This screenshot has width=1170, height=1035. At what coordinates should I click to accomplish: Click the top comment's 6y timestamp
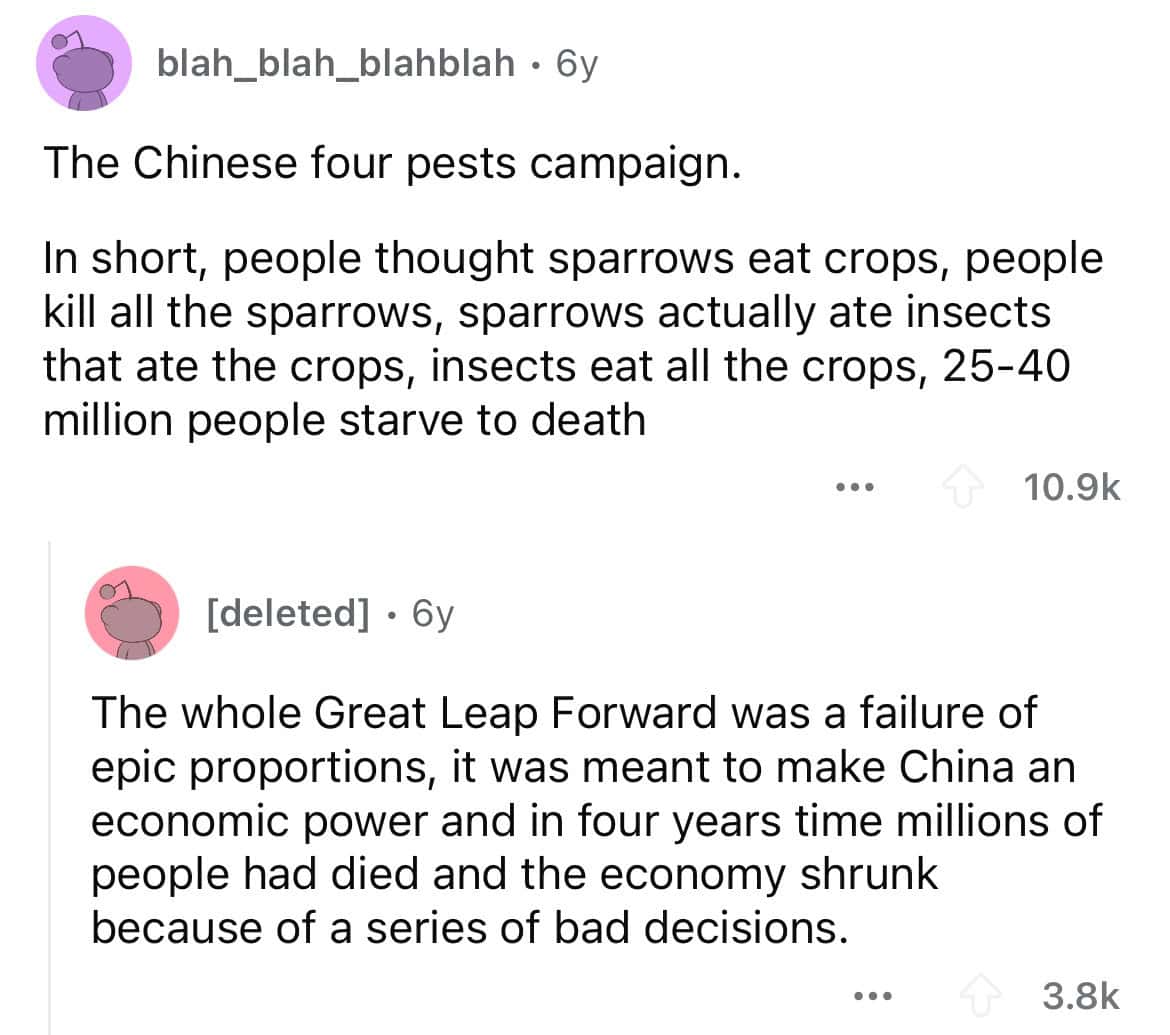point(575,64)
